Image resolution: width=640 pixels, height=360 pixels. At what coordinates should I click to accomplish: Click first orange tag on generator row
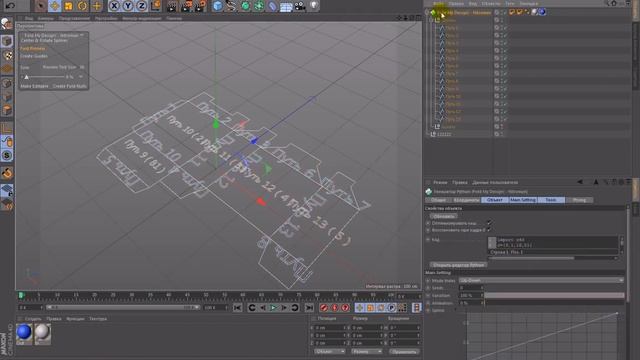click(x=512, y=12)
